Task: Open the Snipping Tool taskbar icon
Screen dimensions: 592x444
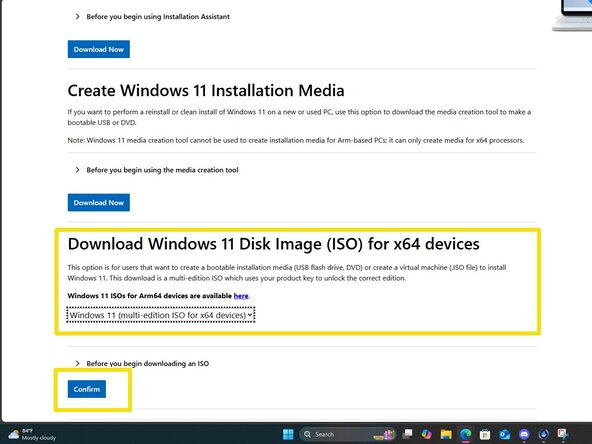Action: coord(563,434)
